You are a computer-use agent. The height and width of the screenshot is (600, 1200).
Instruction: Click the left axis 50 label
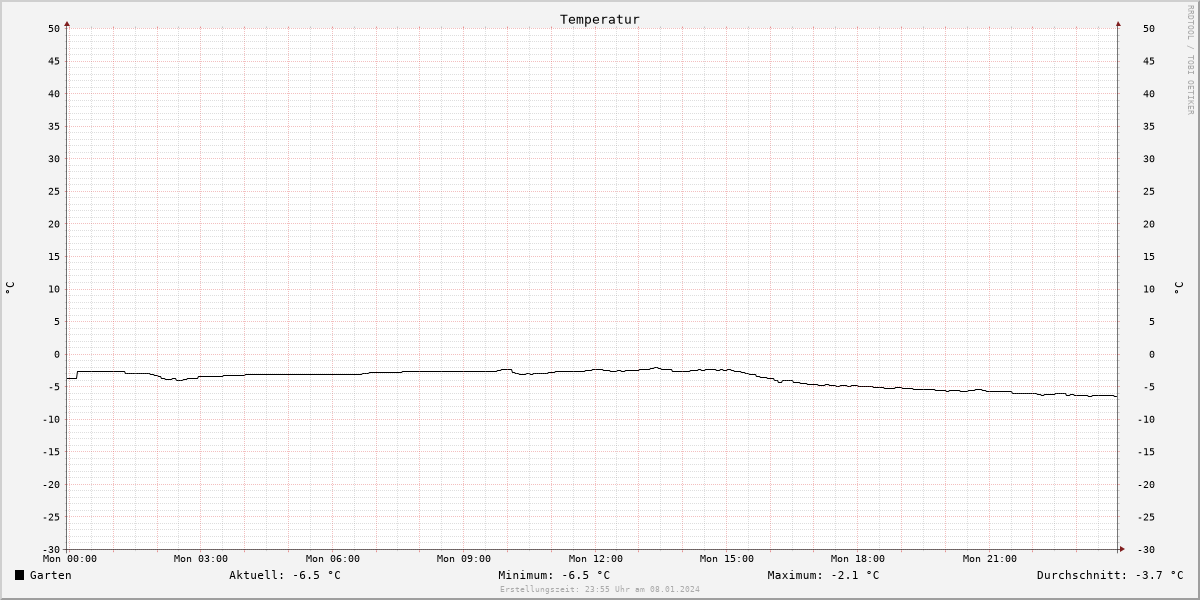tap(54, 29)
